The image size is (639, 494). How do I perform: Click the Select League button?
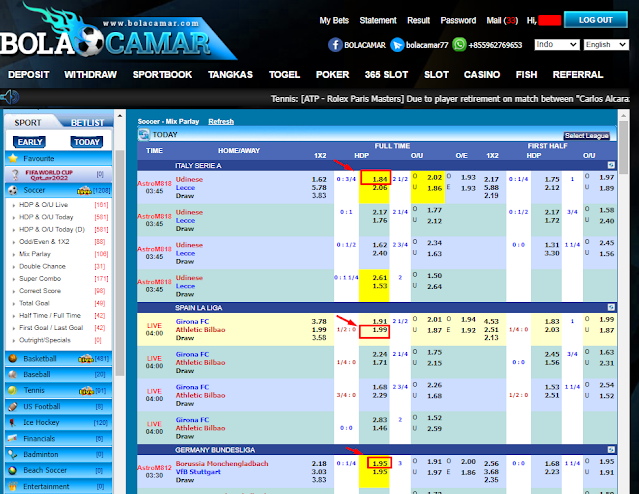coord(587,136)
